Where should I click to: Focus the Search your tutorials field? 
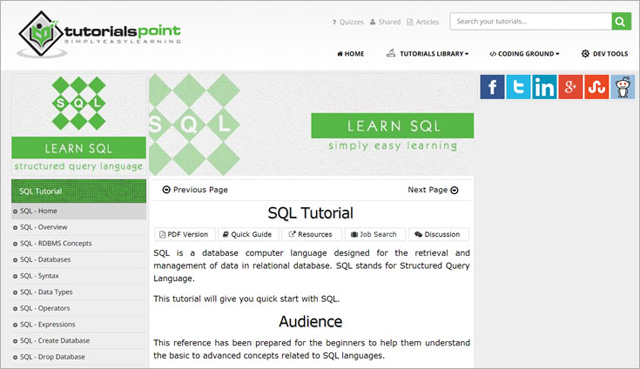[531, 21]
